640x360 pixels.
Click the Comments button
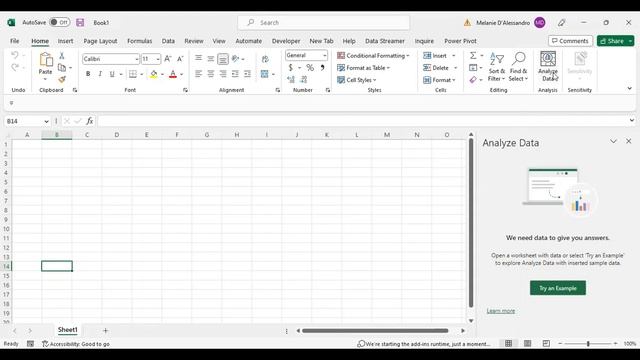(571, 41)
